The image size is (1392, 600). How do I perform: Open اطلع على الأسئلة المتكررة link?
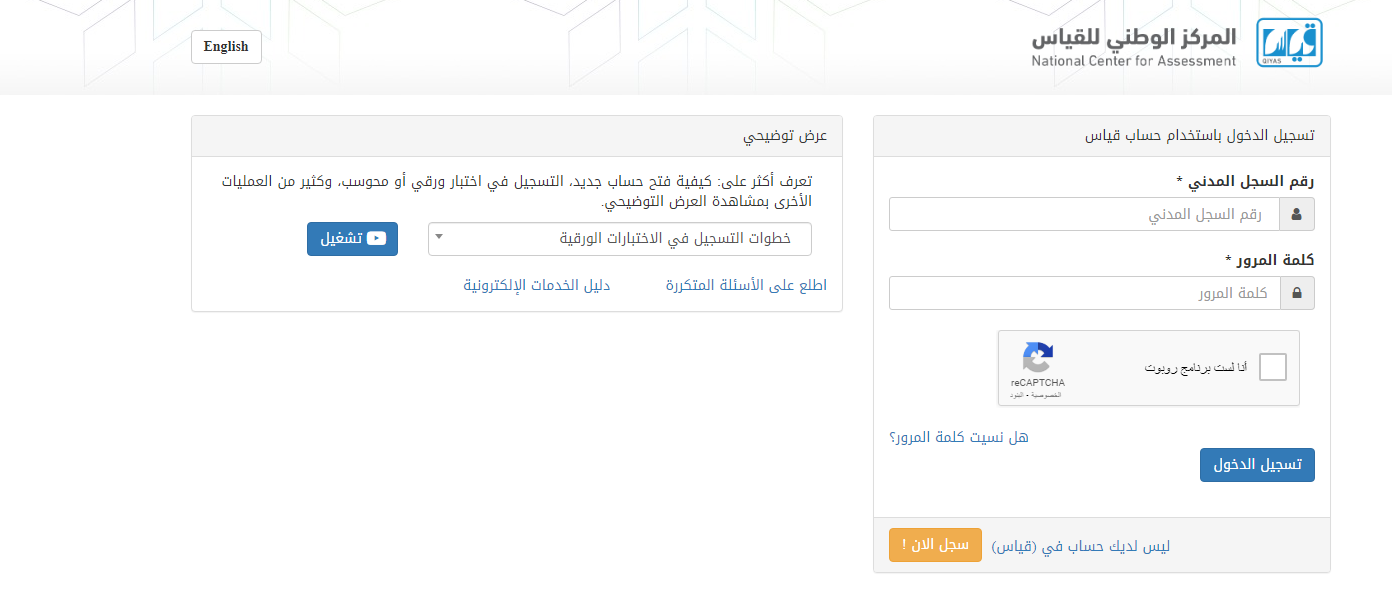pyautogui.click(x=746, y=285)
